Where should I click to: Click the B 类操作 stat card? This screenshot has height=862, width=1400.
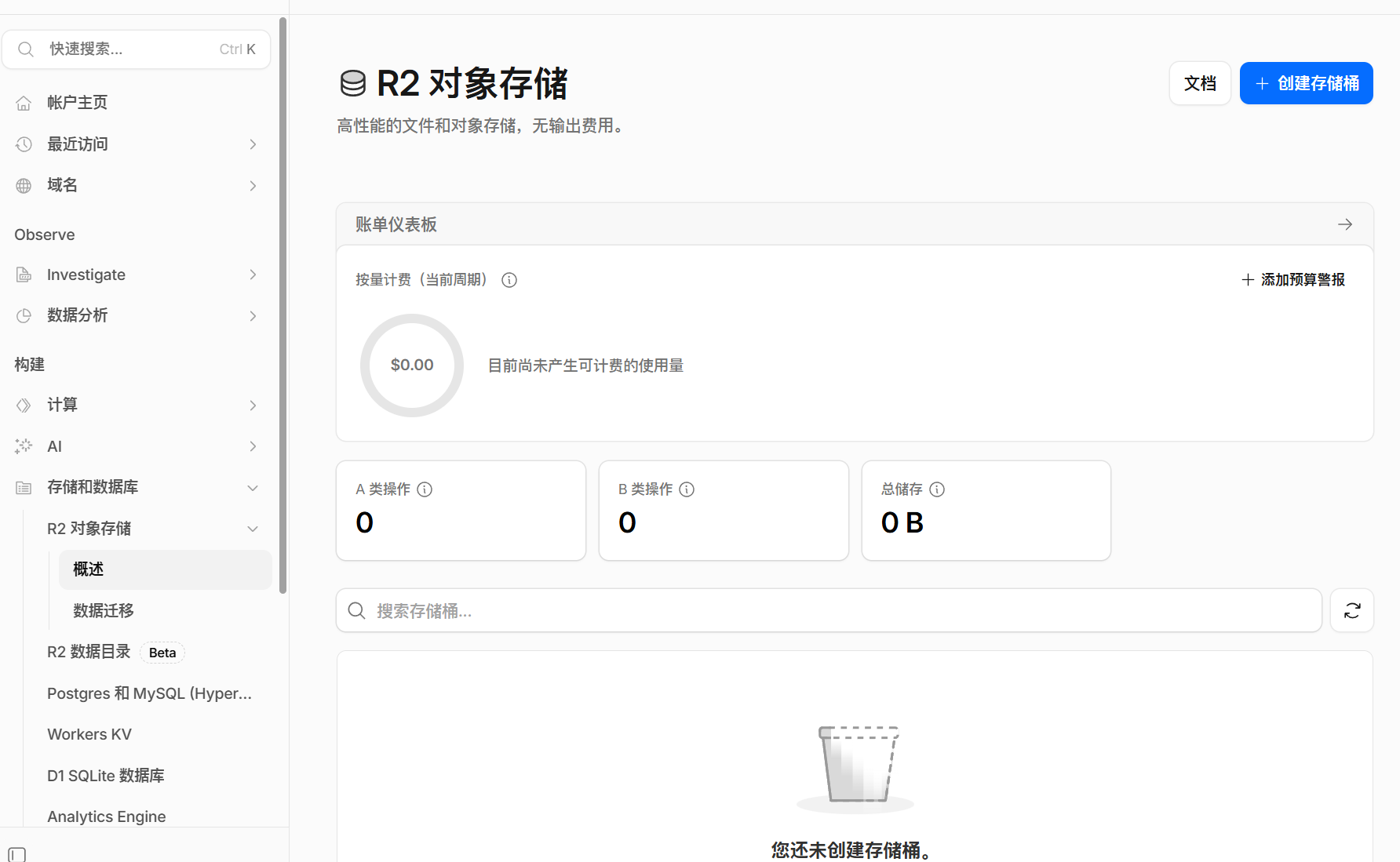tap(724, 511)
